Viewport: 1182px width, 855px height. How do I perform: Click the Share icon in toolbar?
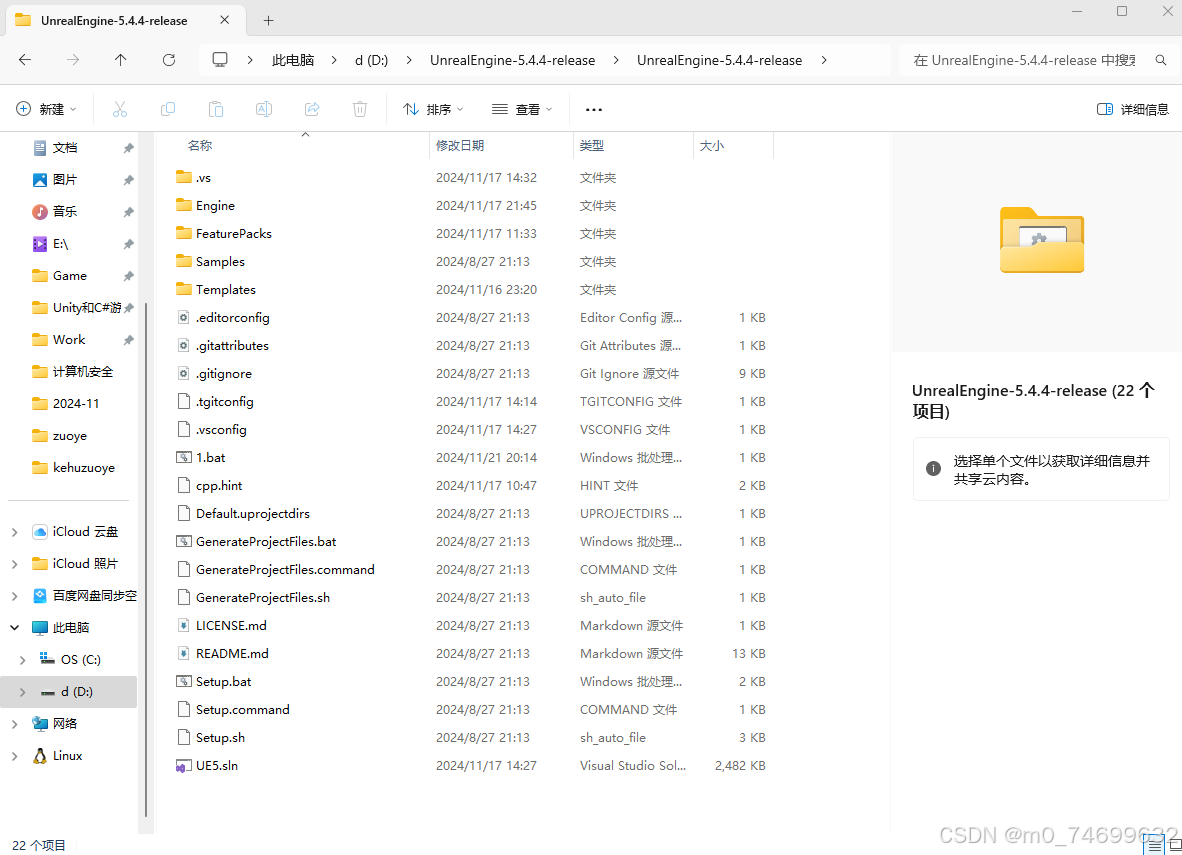click(312, 109)
